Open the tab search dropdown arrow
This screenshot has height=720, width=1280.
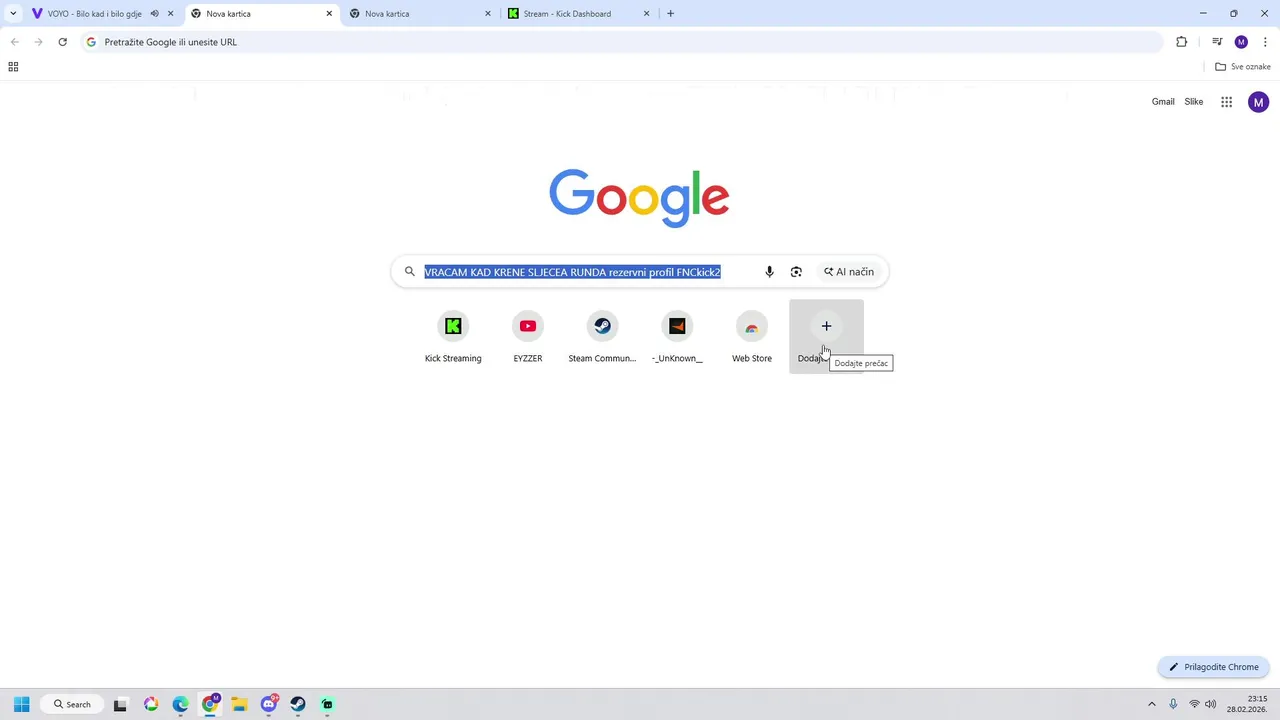tap(13, 14)
